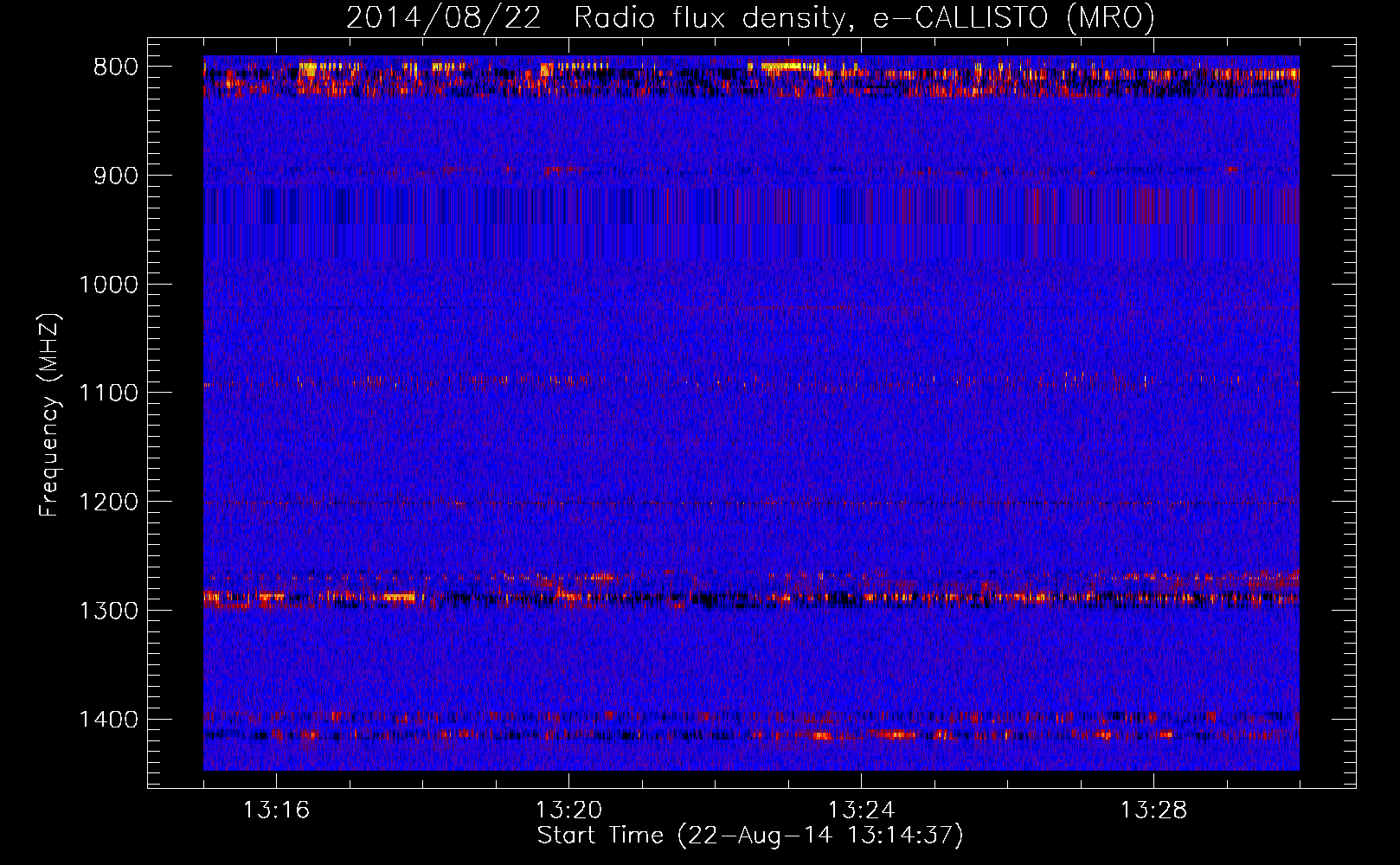
Task: Click the 1100 frequency tick label
Action: click(x=108, y=394)
